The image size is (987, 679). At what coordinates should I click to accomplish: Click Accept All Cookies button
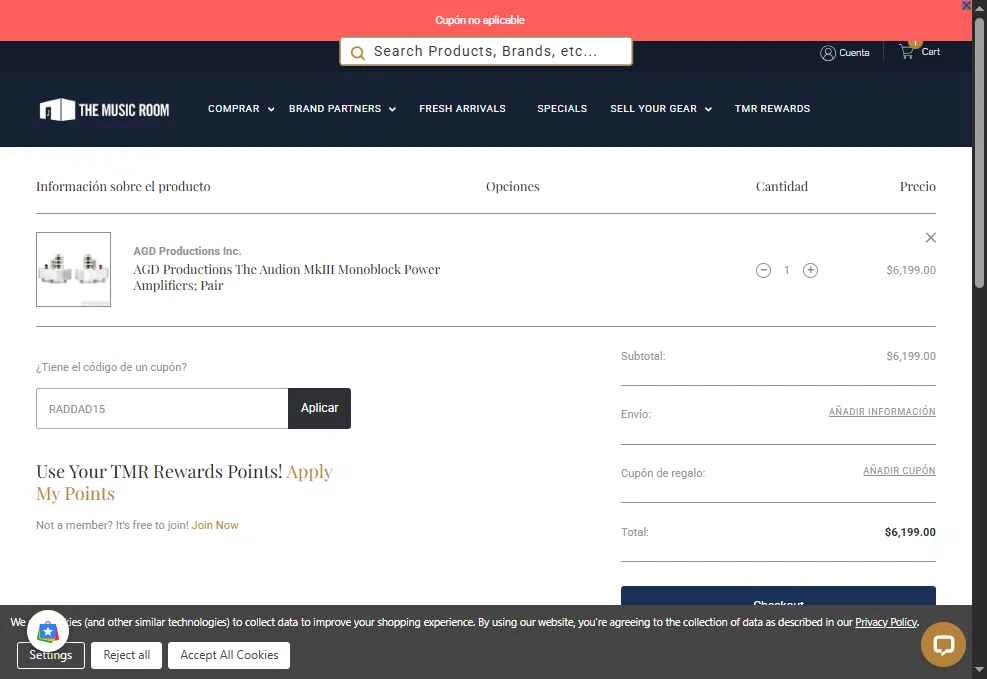[x=229, y=655]
